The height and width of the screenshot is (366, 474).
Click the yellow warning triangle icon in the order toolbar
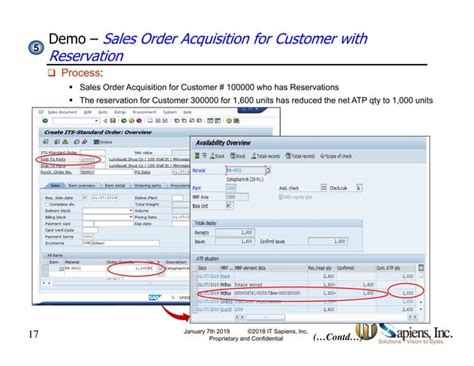[65, 142]
